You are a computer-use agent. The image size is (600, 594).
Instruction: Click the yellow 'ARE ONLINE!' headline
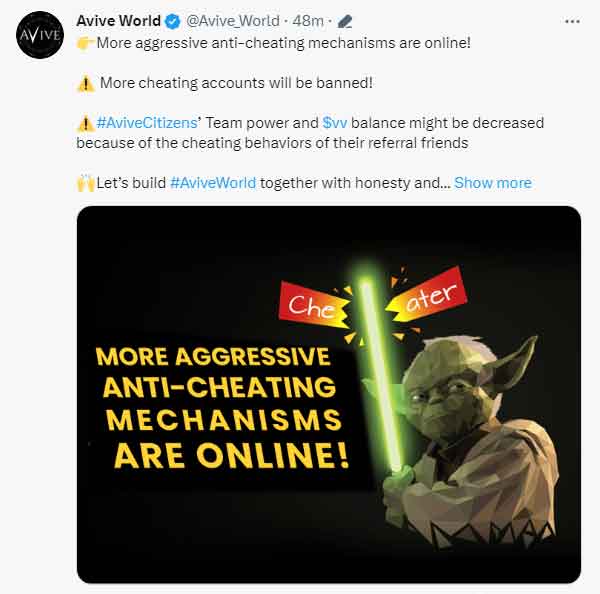232,455
